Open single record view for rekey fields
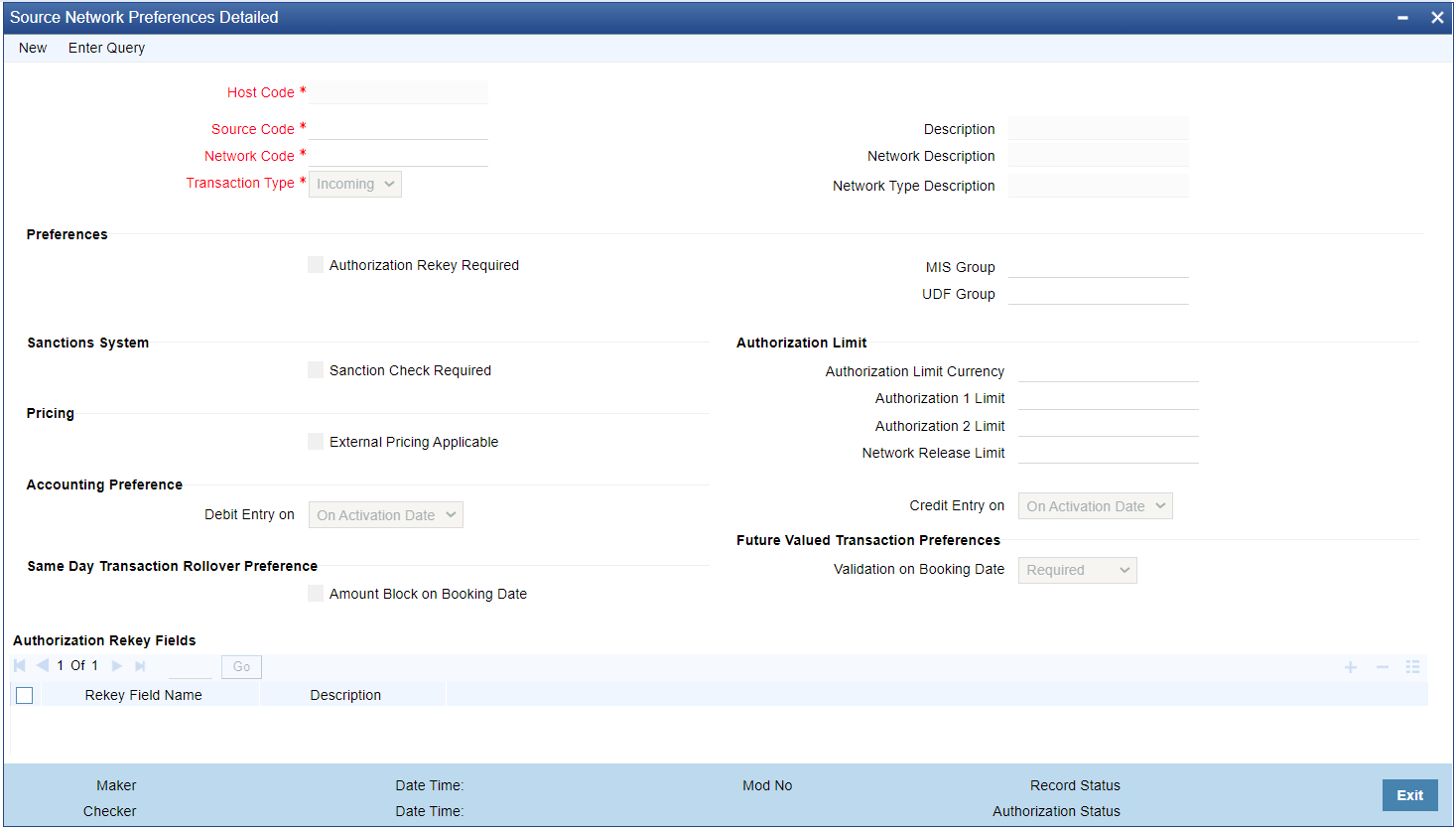Screen dimensions: 1456x829 [1413, 667]
